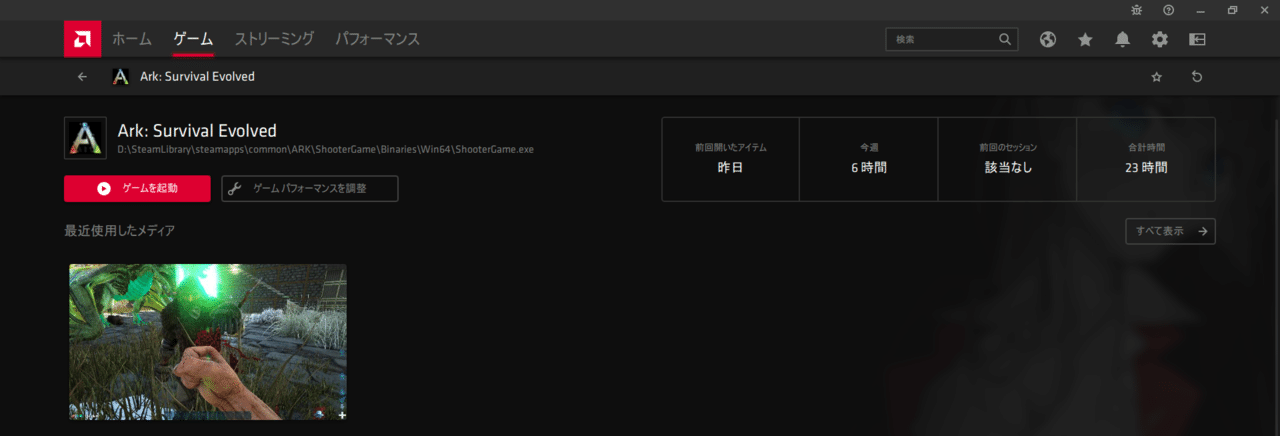Open the help question mark icon
This screenshot has height=436, width=1280.
click(1168, 10)
